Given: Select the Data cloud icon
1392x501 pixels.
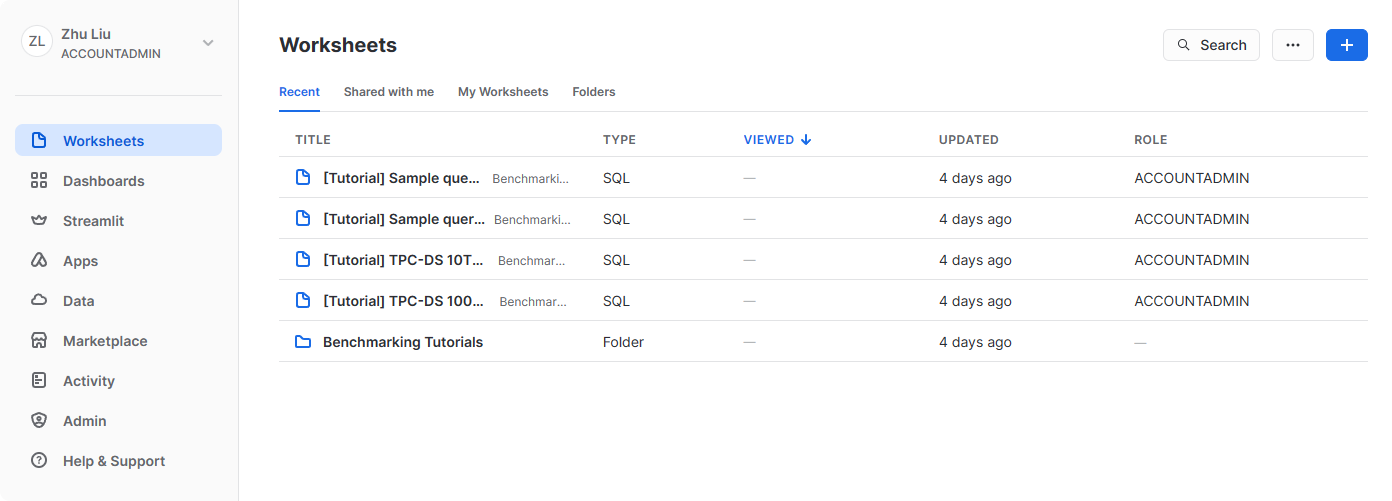Looking at the screenshot, I should [x=39, y=301].
